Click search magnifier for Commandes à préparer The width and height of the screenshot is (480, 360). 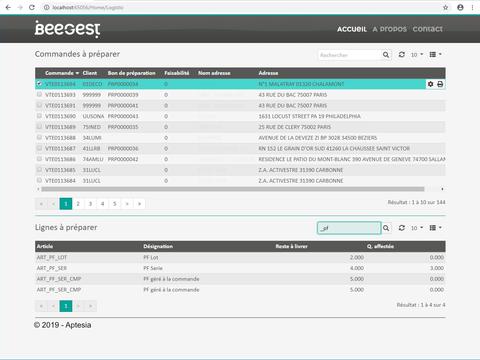pyautogui.click(x=386, y=55)
